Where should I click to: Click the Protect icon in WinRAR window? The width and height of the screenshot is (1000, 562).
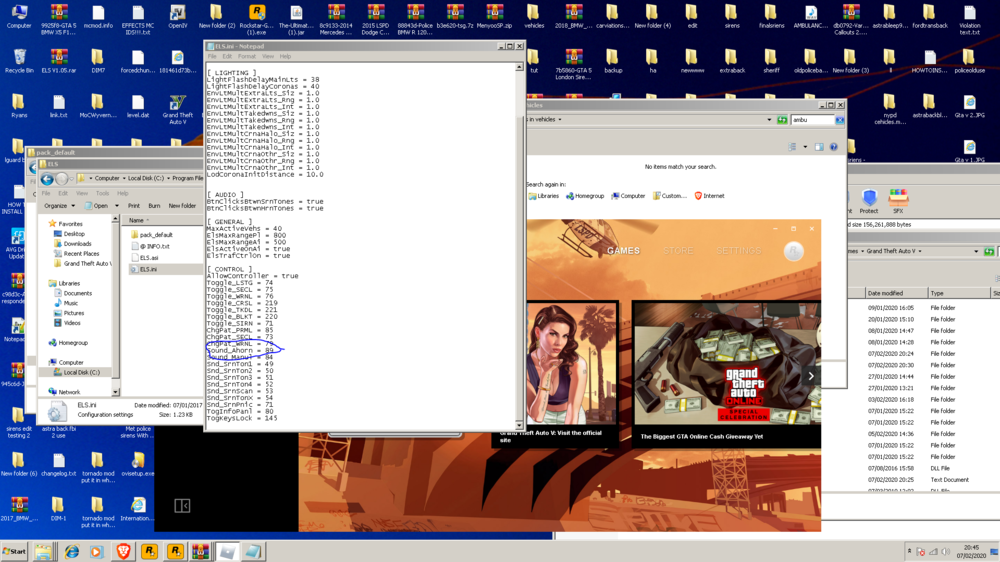pyautogui.click(x=869, y=201)
